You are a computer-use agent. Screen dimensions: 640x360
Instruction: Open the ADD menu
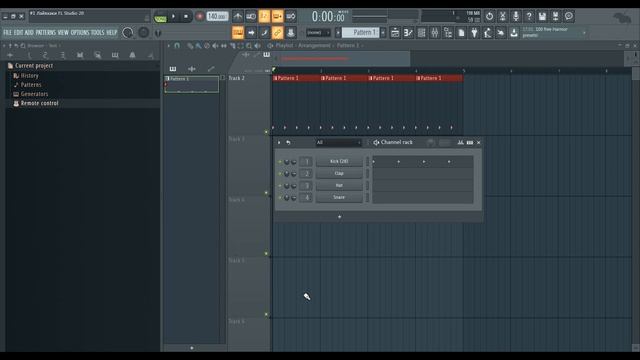click(x=29, y=33)
